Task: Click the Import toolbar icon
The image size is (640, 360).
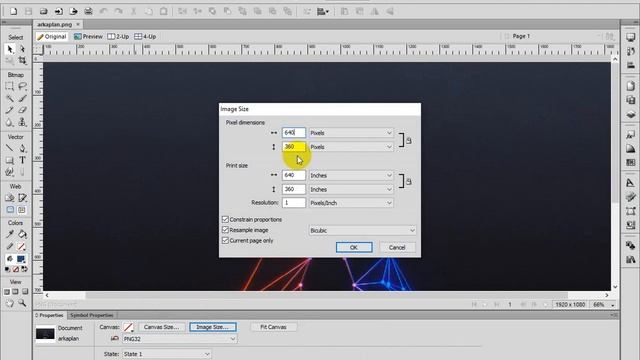Action: coord(58,11)
